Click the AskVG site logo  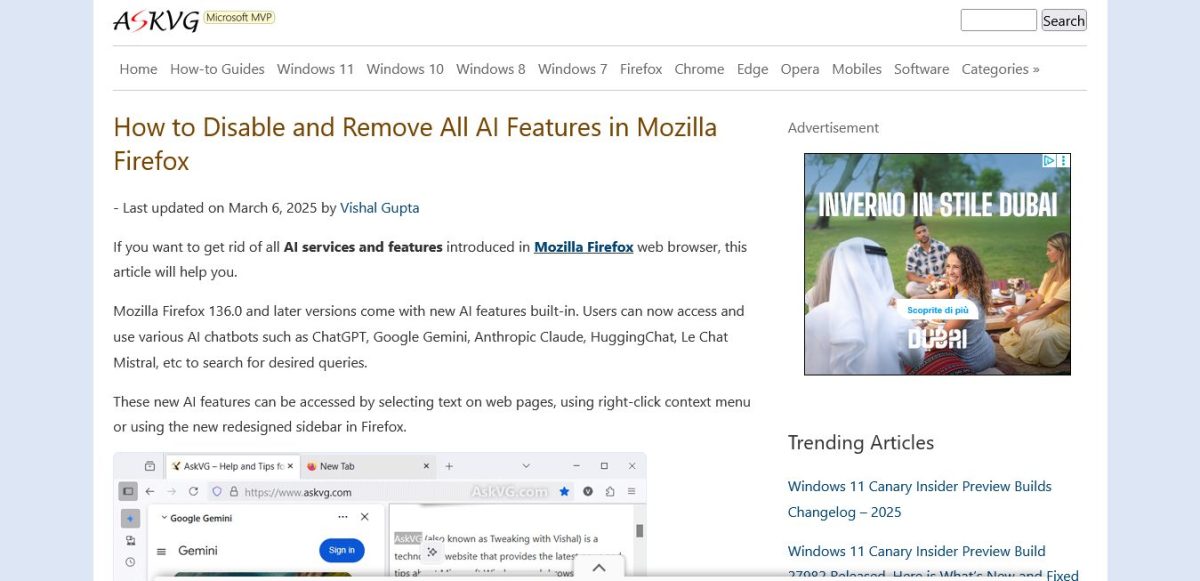[156, 21]
